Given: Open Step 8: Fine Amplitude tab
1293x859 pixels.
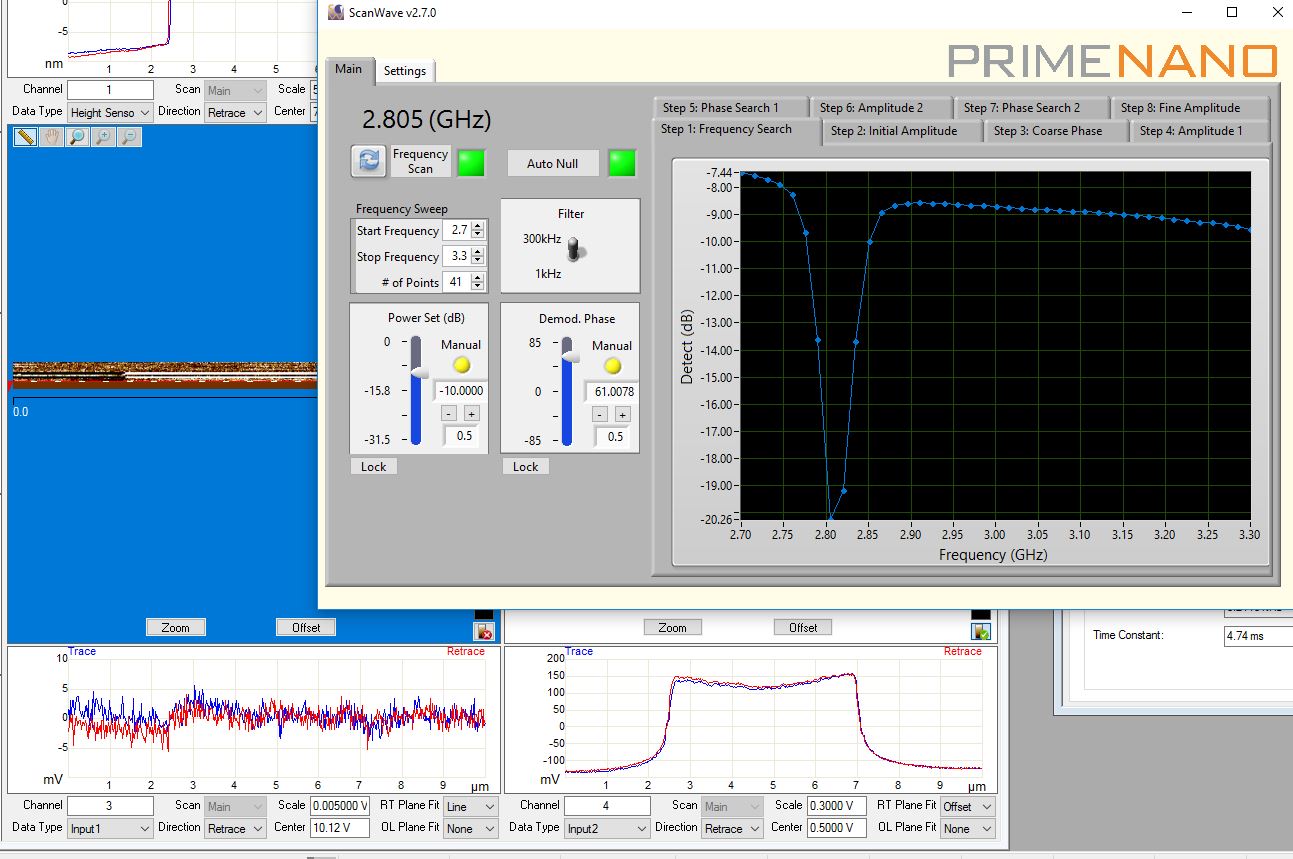Looking at the screenshot, I should [x=1188, y=107].
